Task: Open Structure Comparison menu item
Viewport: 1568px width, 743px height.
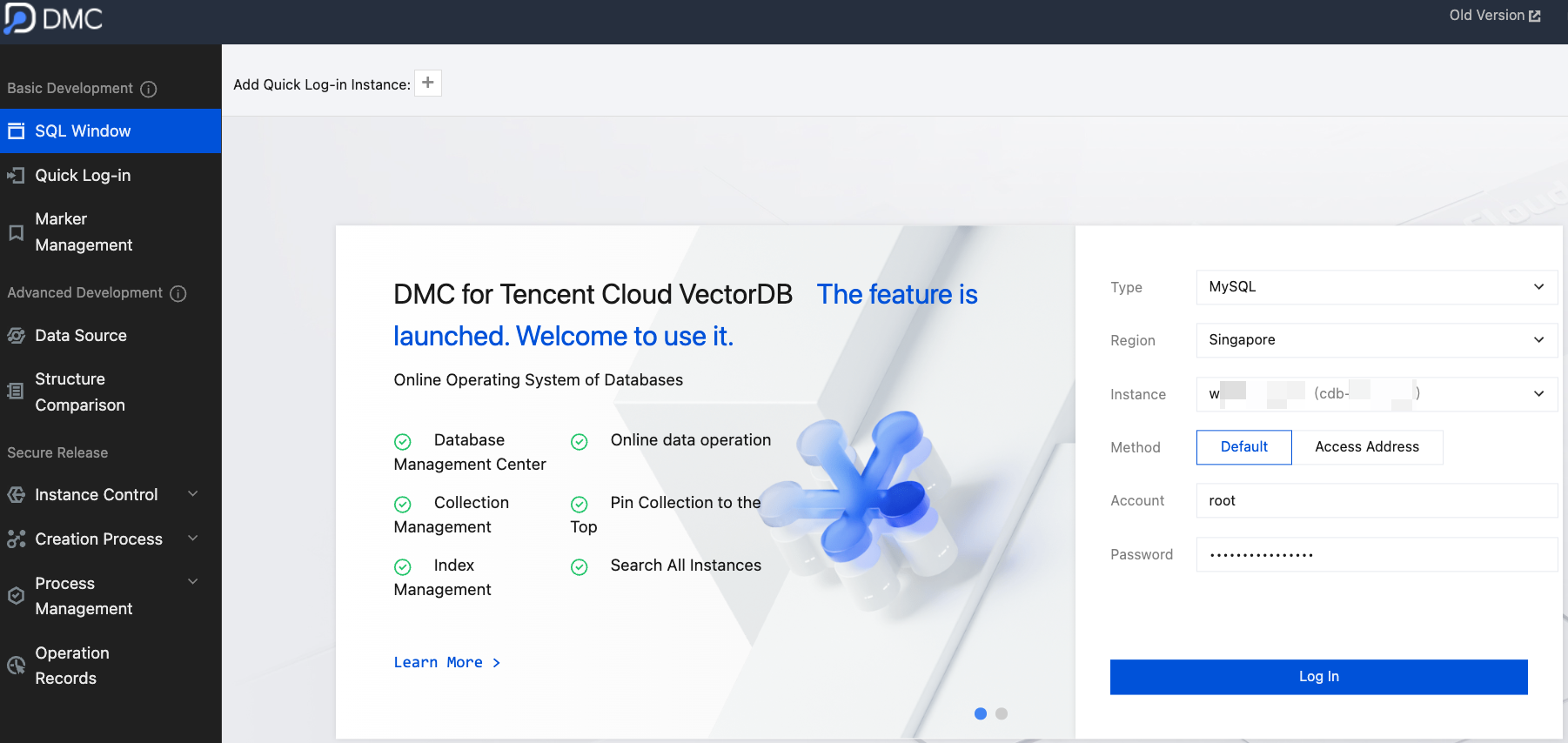Action: click(111, 392)
